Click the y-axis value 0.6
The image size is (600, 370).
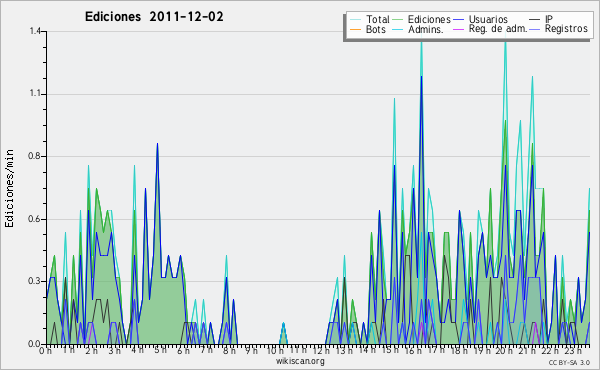click(35, 219)
